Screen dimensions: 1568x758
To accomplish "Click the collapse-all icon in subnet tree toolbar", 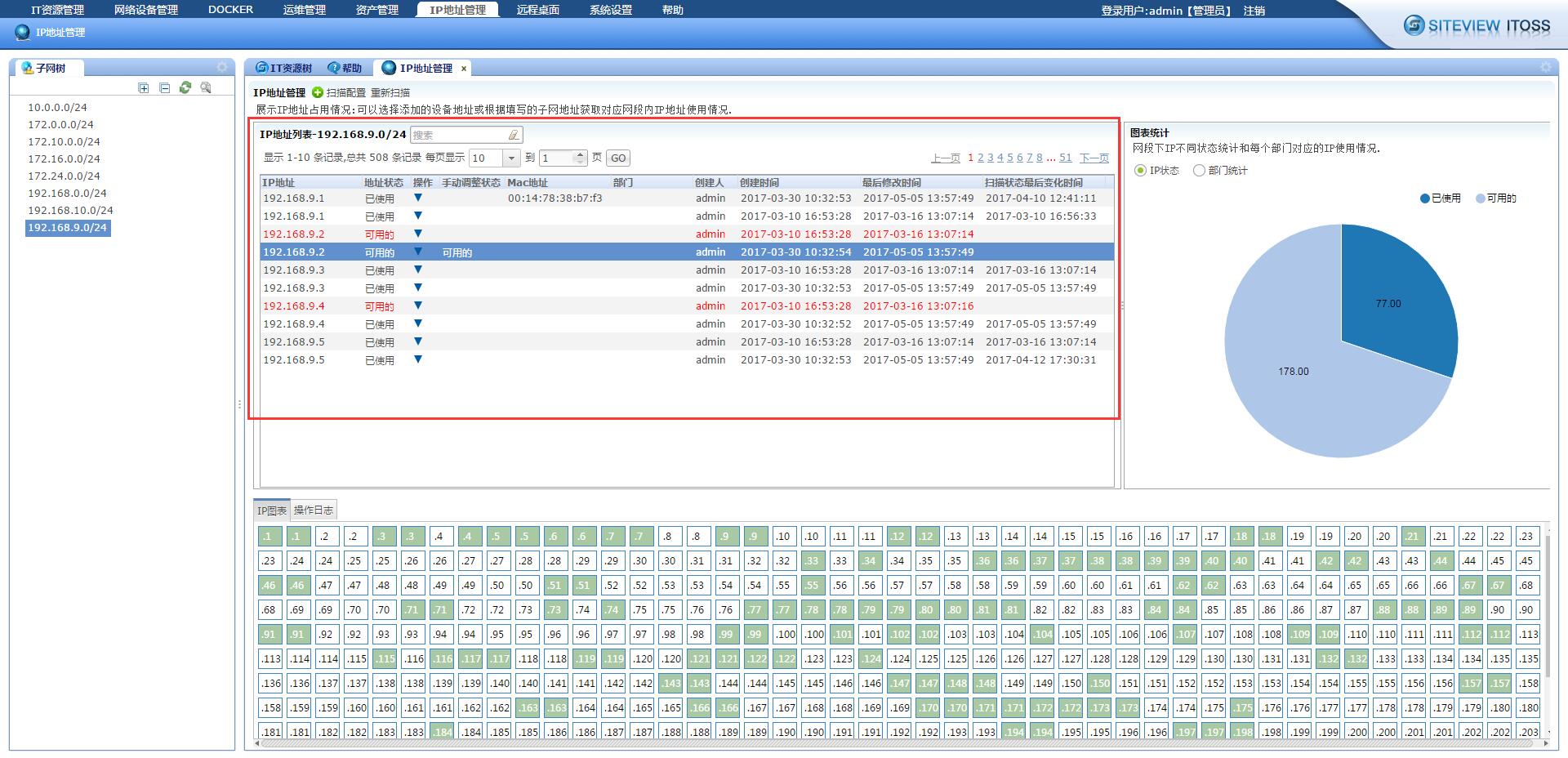I will [164, 88].
